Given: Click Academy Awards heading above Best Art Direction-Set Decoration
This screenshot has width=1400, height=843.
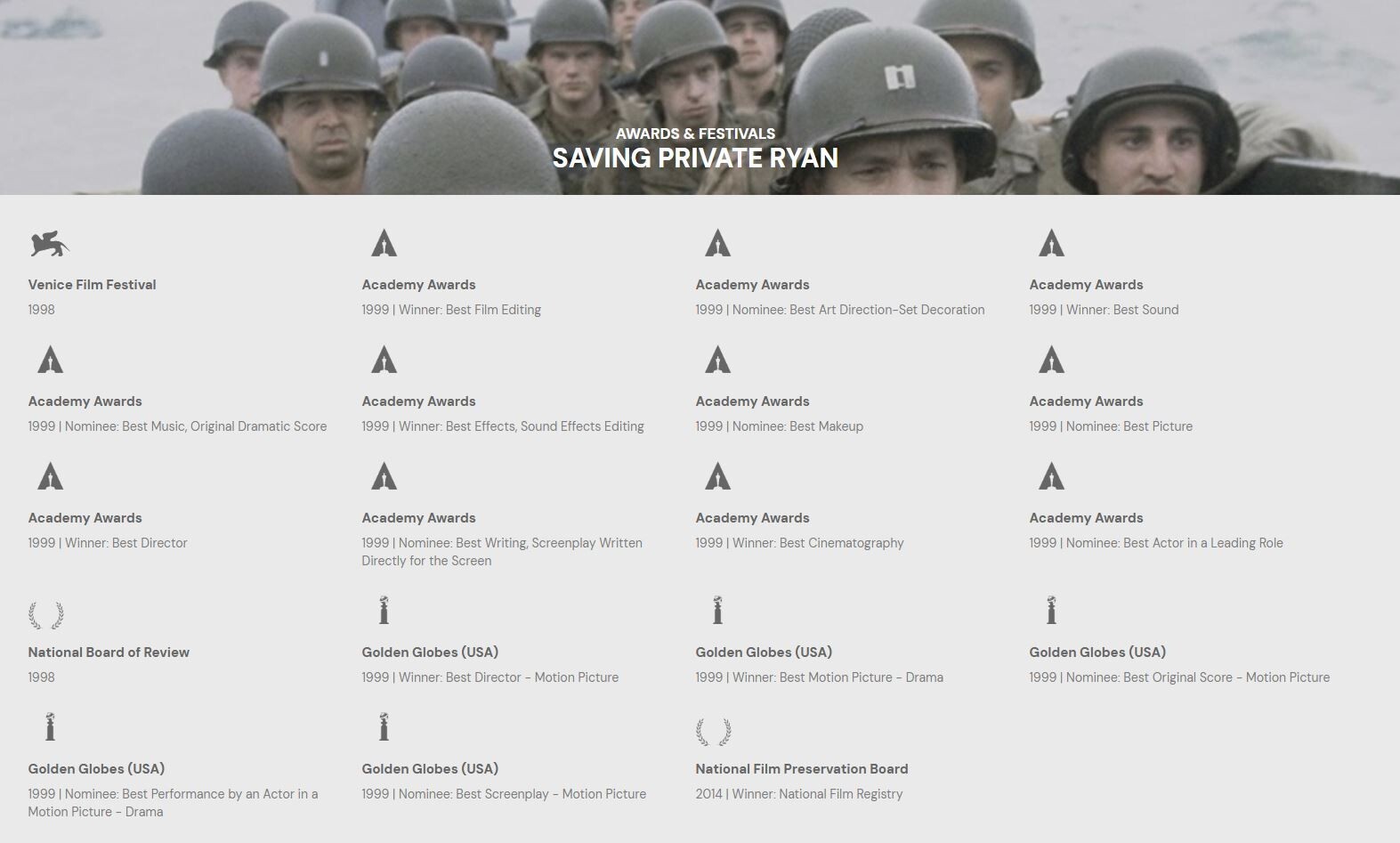Looking at the screenshot, I should [x=752, y=285].
